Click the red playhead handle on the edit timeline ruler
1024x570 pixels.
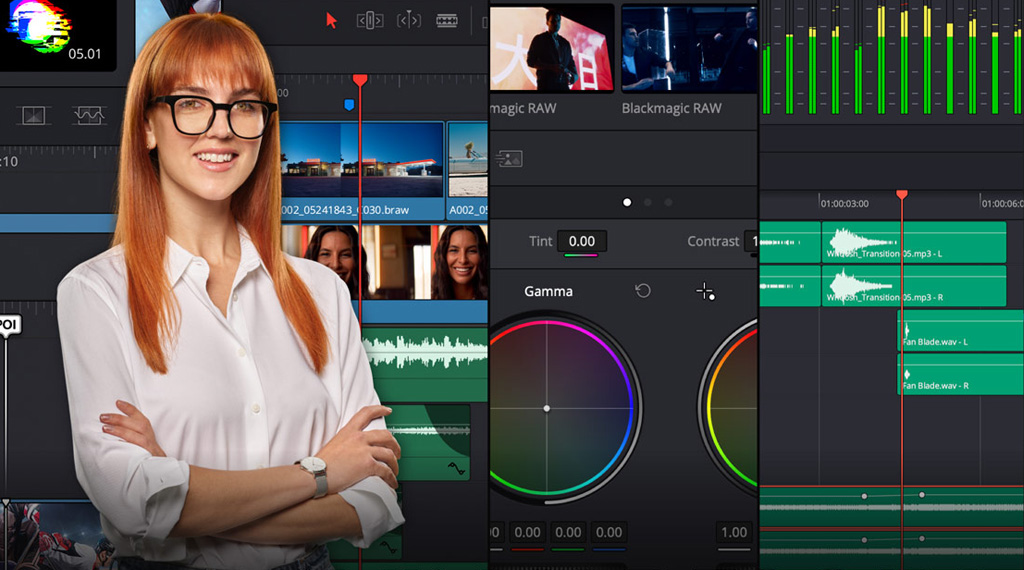click(360, 80)
